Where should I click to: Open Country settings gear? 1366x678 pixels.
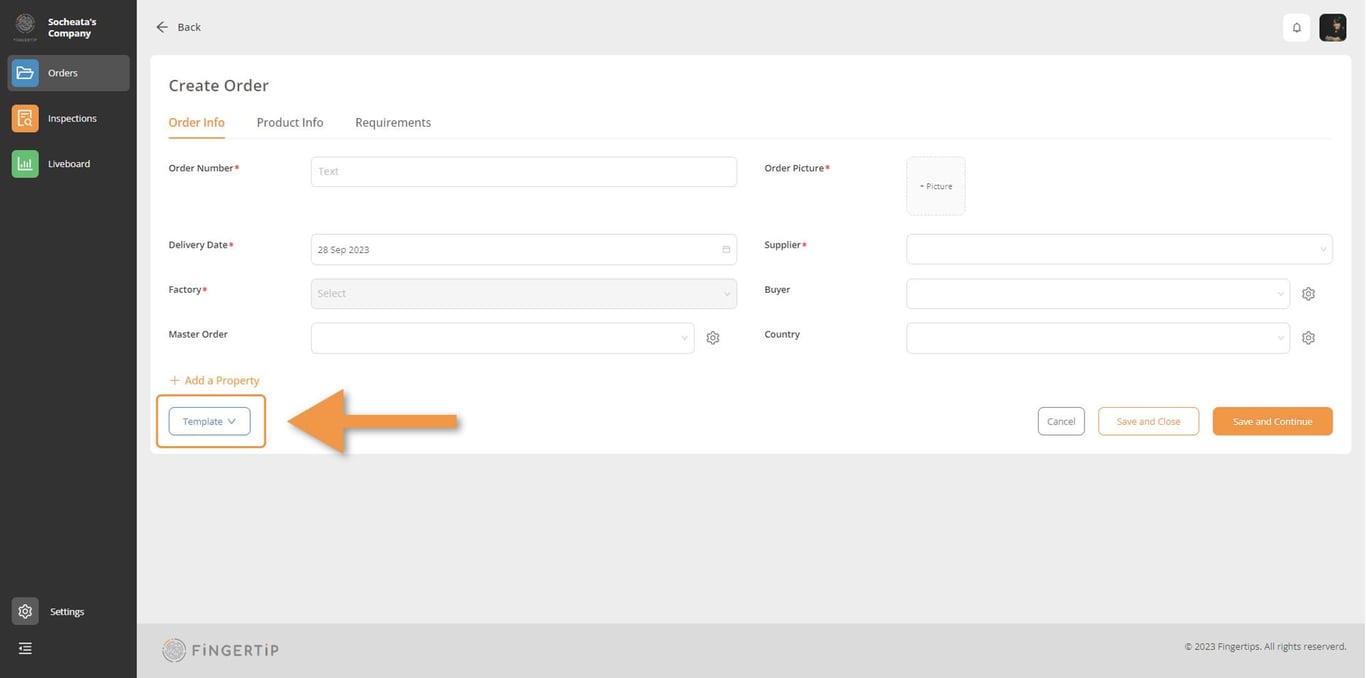tap(1308, 338)
